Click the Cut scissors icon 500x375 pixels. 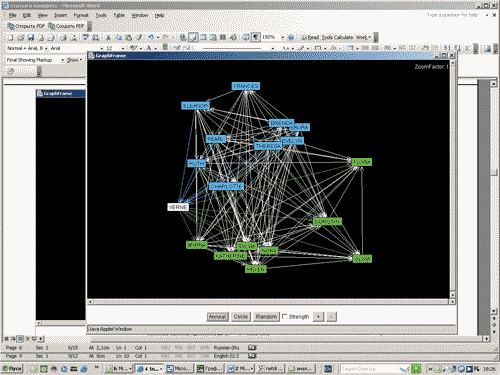click(108, 37)
